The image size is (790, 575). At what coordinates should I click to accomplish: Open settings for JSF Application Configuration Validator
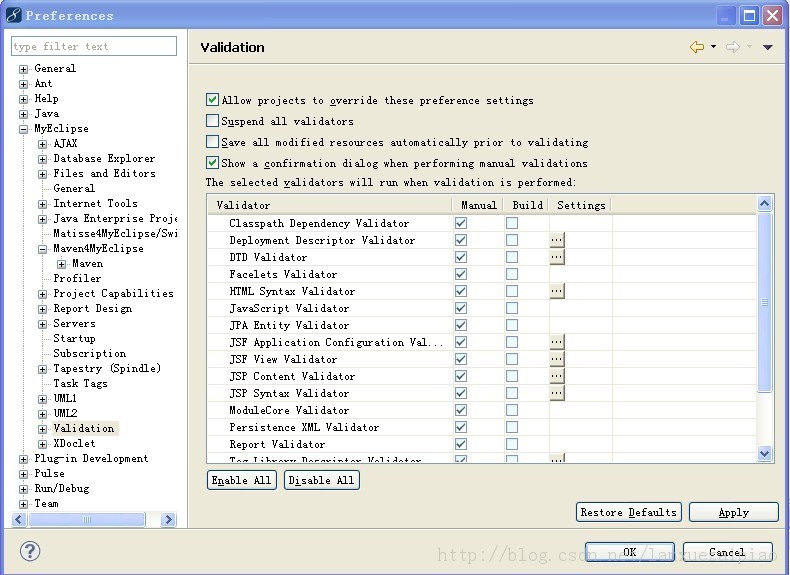tap(557, 342)
